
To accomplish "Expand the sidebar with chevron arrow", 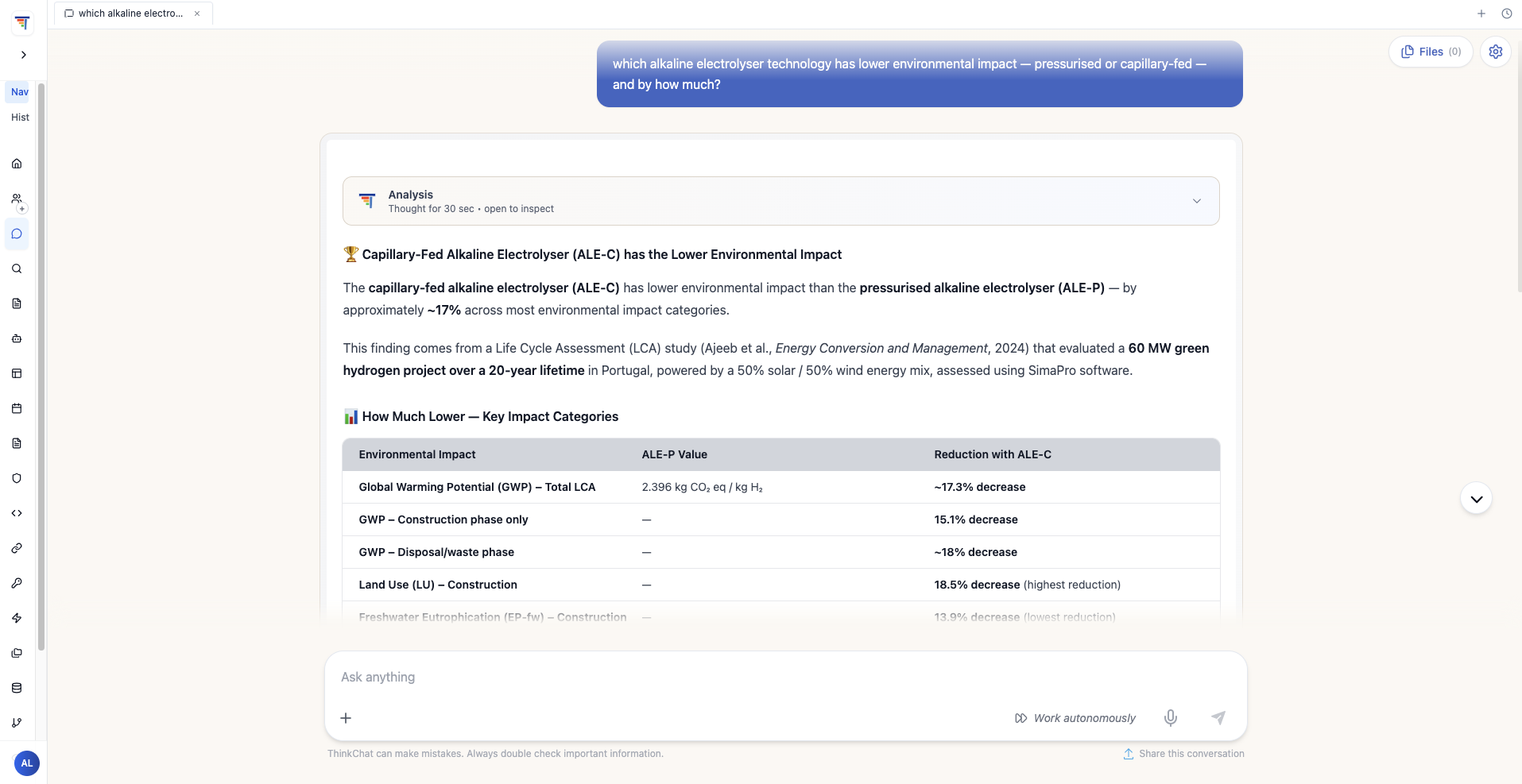I will [x=24, y=55].
